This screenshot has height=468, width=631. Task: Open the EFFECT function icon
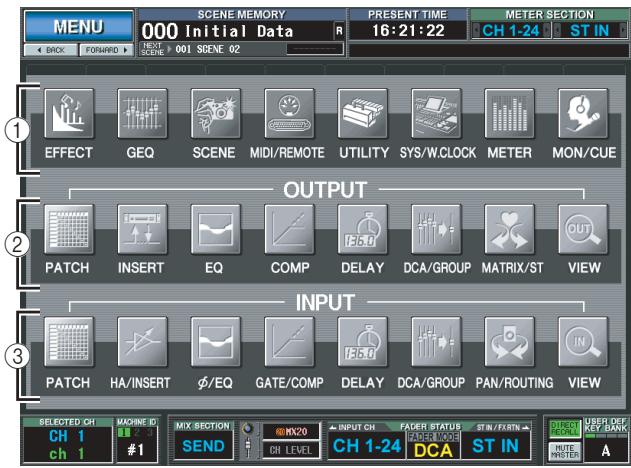coord(69,113)
